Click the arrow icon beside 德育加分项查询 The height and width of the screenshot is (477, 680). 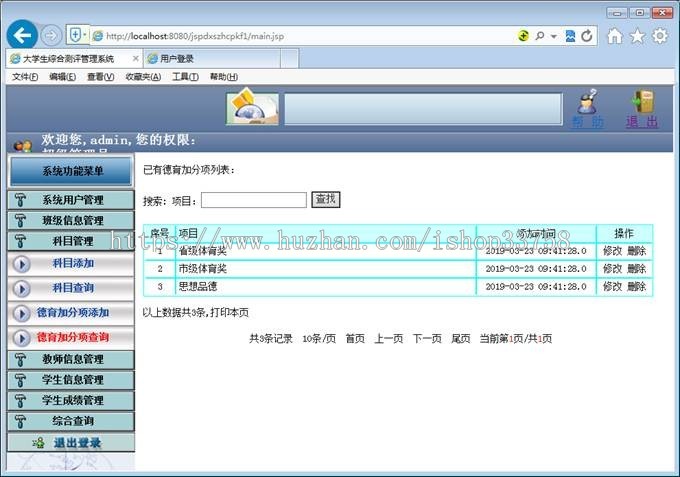[22, 338]
